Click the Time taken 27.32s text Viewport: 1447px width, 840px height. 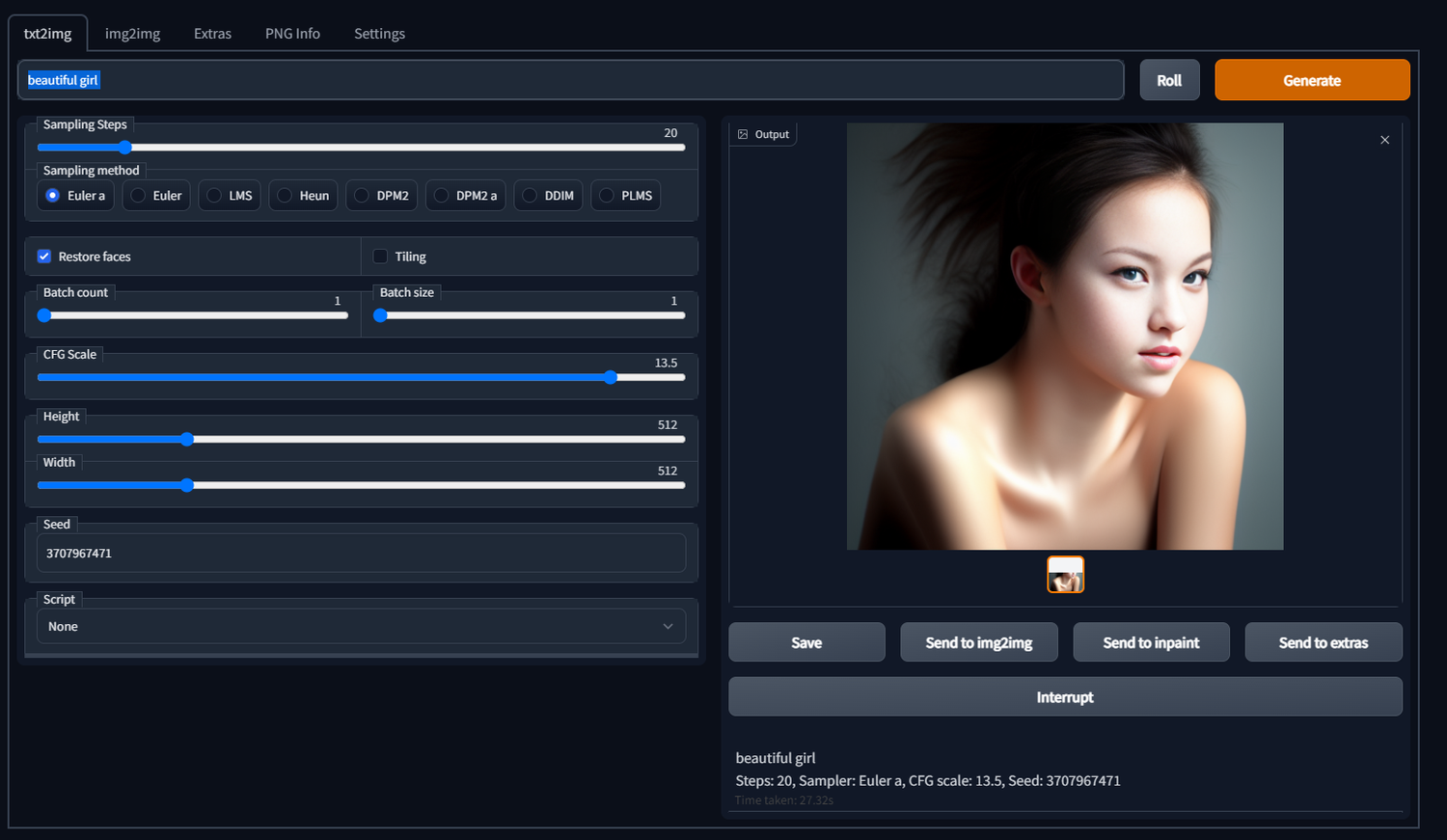click(x=784, y=800)
